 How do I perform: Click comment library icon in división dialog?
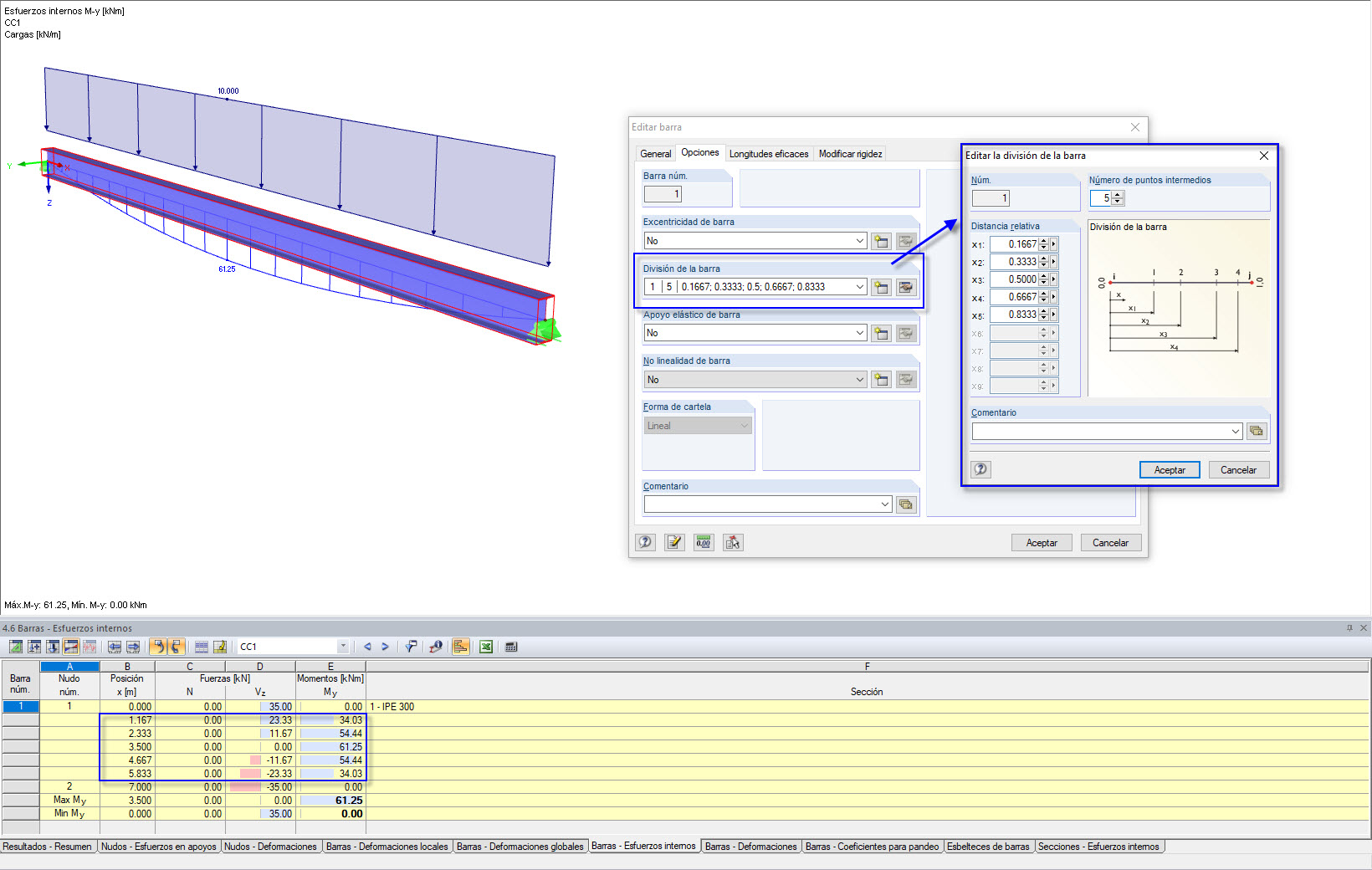(1256, 431)
